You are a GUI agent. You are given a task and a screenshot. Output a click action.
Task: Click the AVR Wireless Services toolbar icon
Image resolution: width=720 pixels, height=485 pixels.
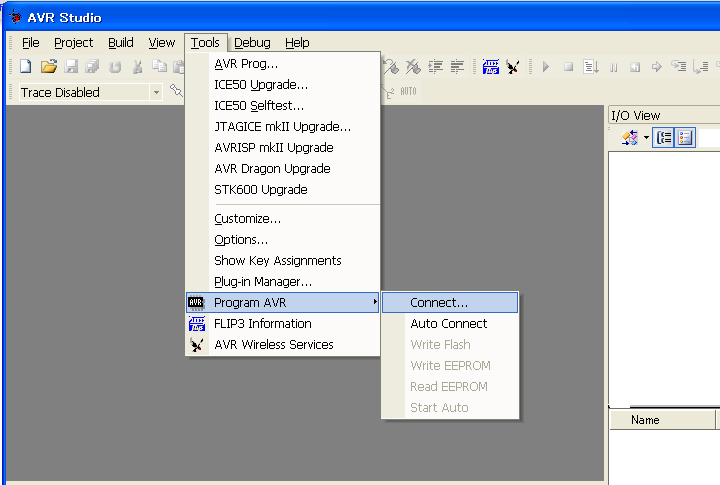coord(513,67)
